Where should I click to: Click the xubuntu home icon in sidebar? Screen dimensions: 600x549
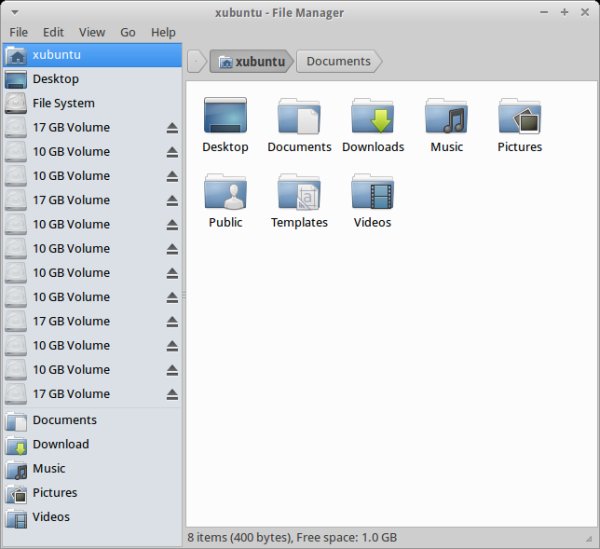coord(16,55)
